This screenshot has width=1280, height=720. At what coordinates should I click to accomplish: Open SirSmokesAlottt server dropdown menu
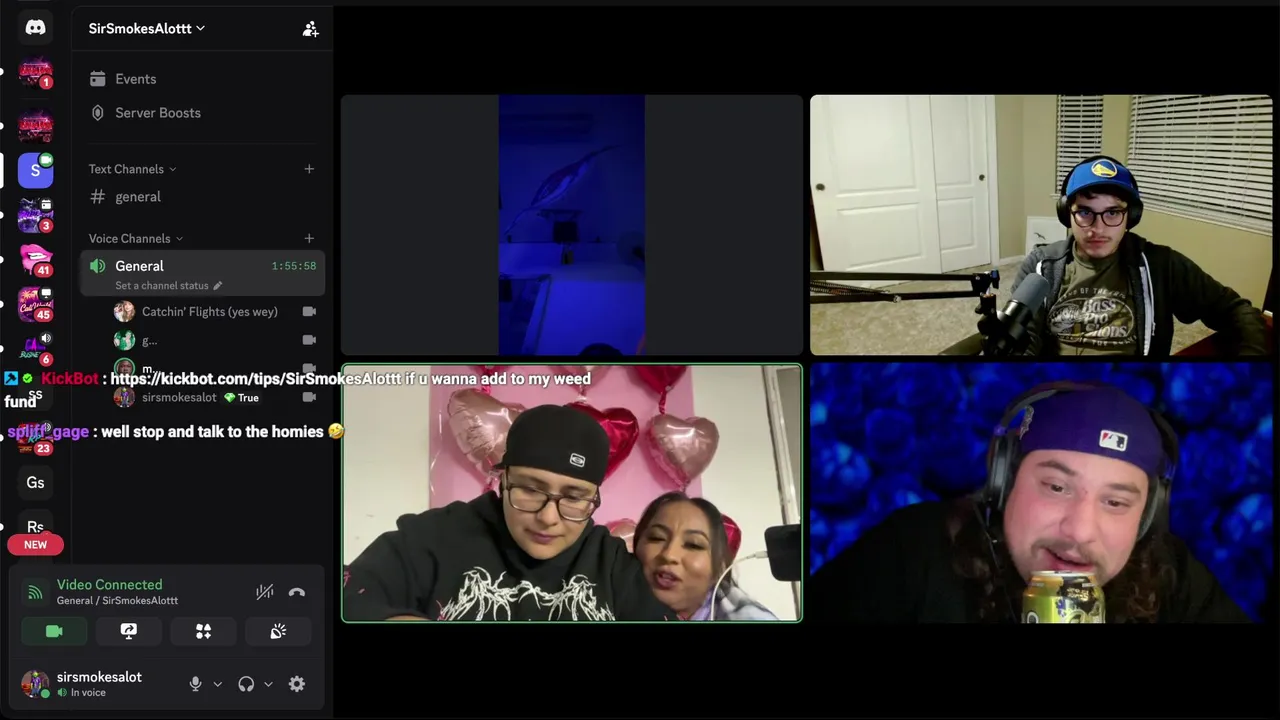(x=147, y=29)
